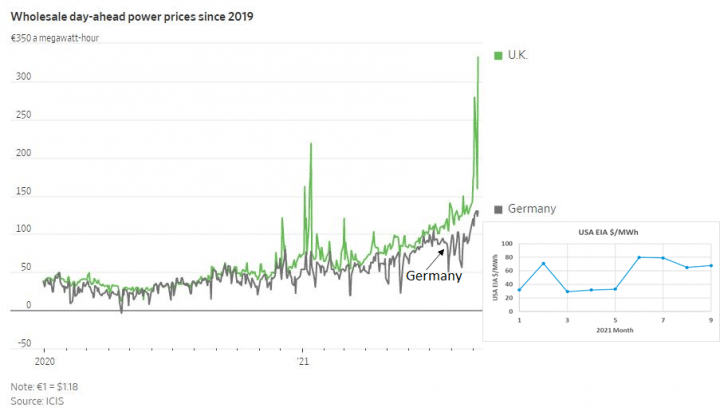Select the Germany legend label text
The height and width of the screenshot is (411, 720).
pos(532,208)
